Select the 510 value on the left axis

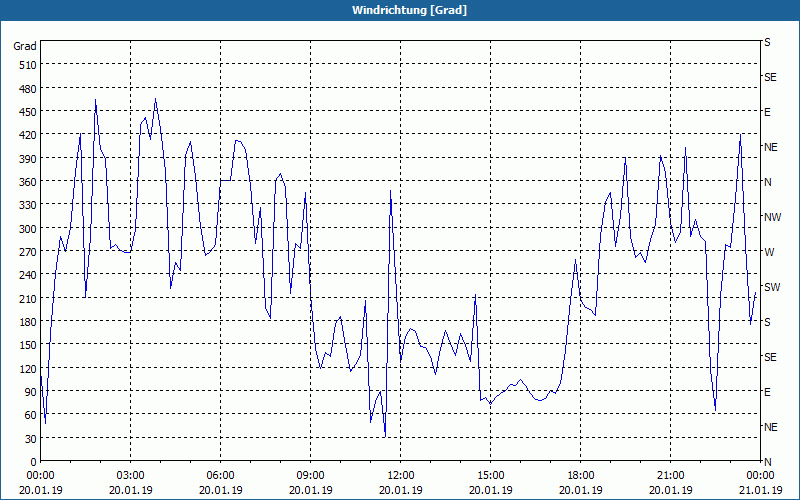(x=28, y=65)
